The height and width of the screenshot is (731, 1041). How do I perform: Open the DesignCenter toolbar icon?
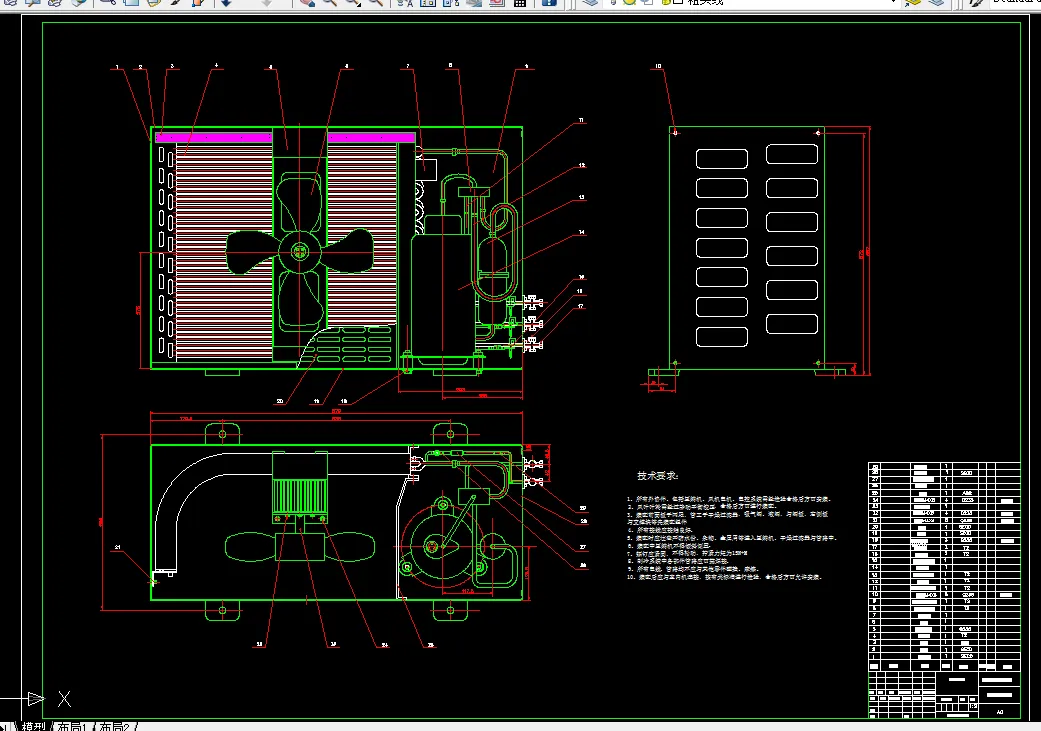(428, 3)
